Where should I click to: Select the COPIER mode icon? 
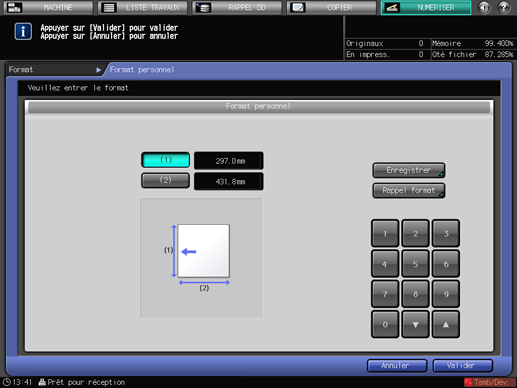(x=297, y=7)
